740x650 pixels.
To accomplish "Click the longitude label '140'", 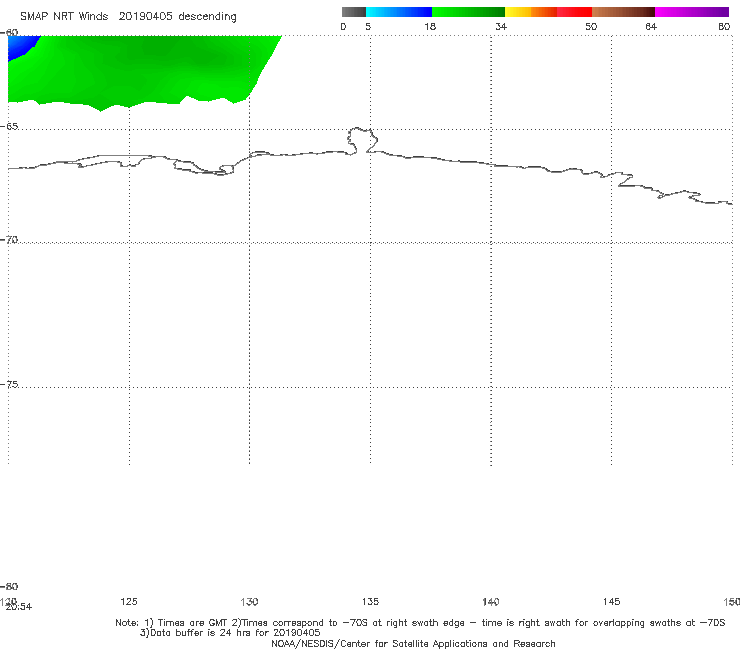I will coord(491,601).
